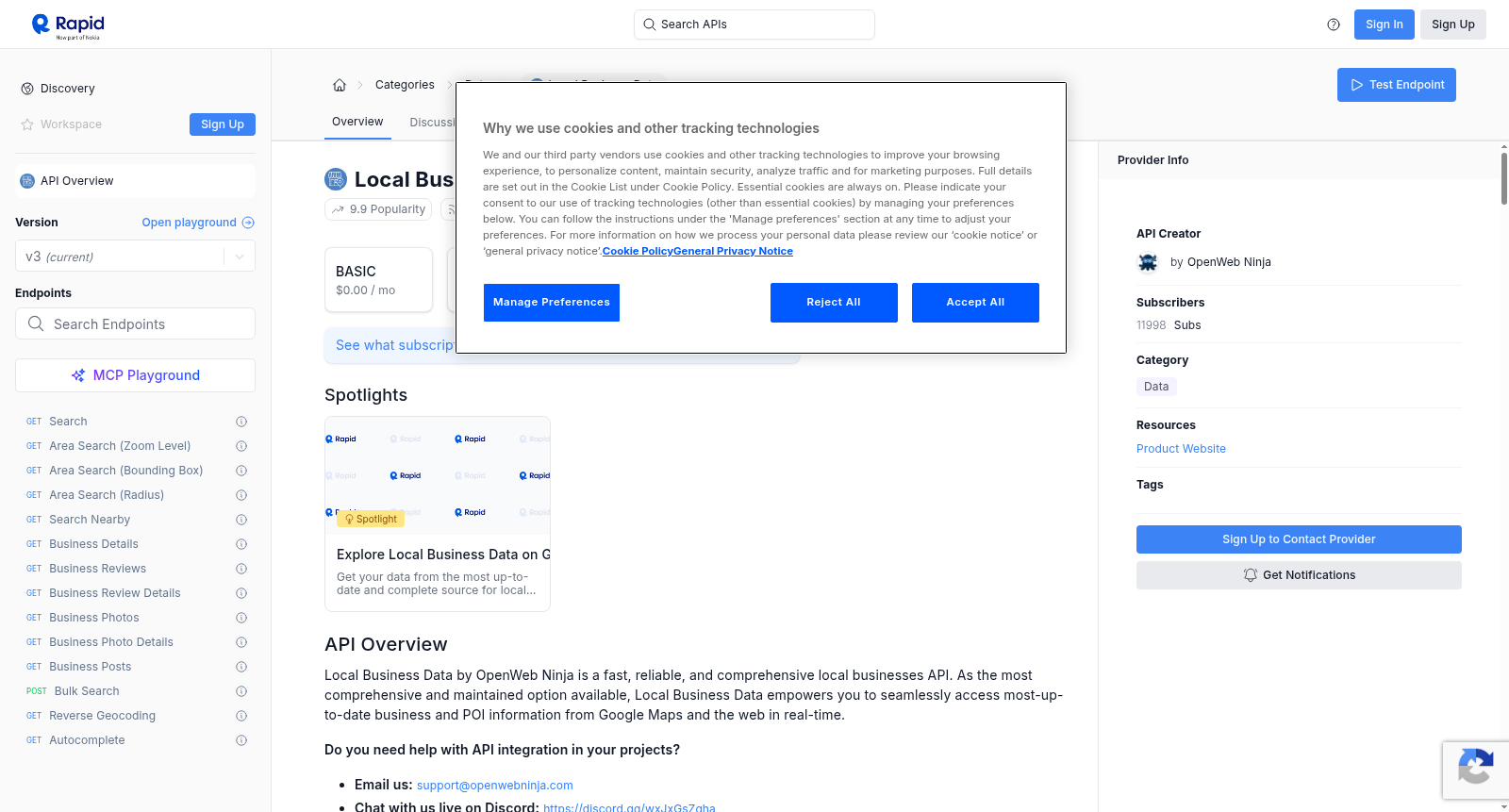The image size is (1509, 812).
Task: Click the Test Endpoint button
Action: point(1397,85)
